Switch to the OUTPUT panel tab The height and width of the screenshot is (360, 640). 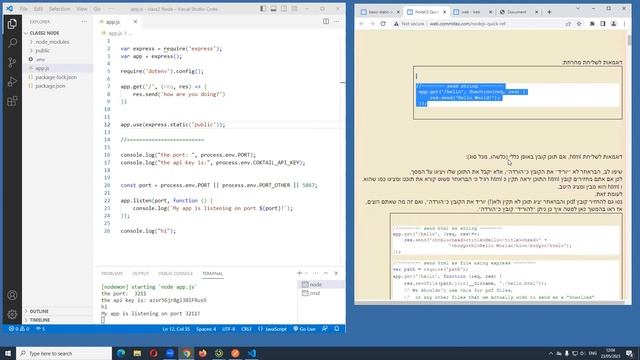click(140, 273)
